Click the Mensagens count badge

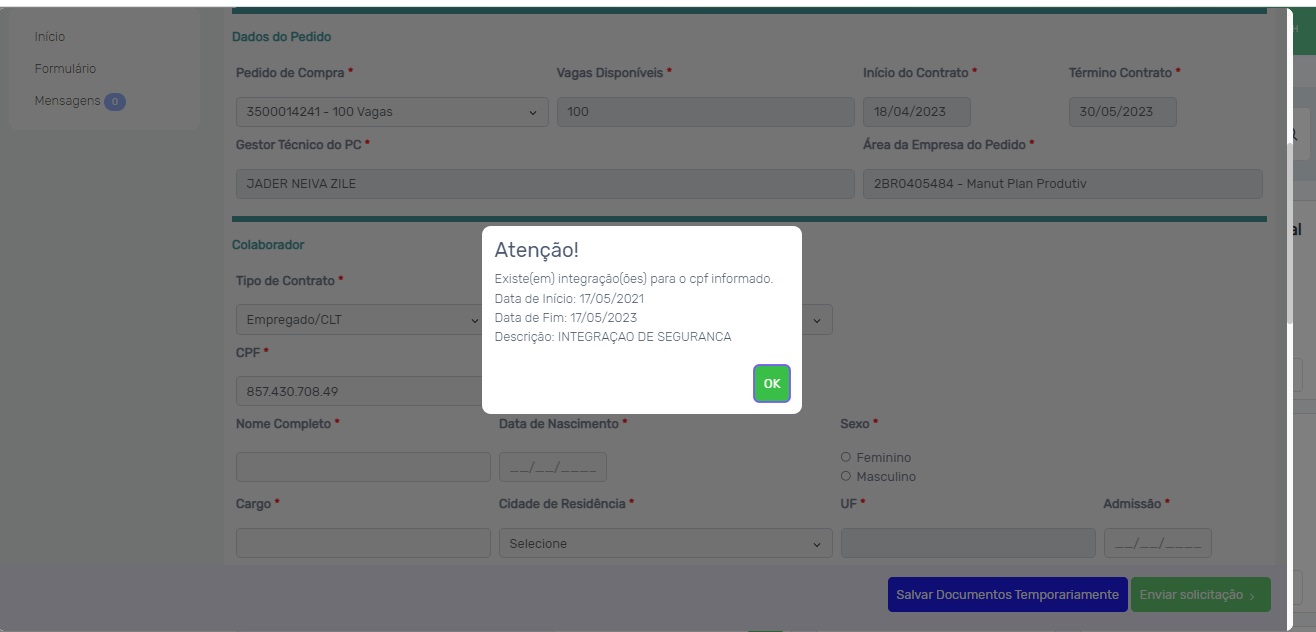click(115, 102)
